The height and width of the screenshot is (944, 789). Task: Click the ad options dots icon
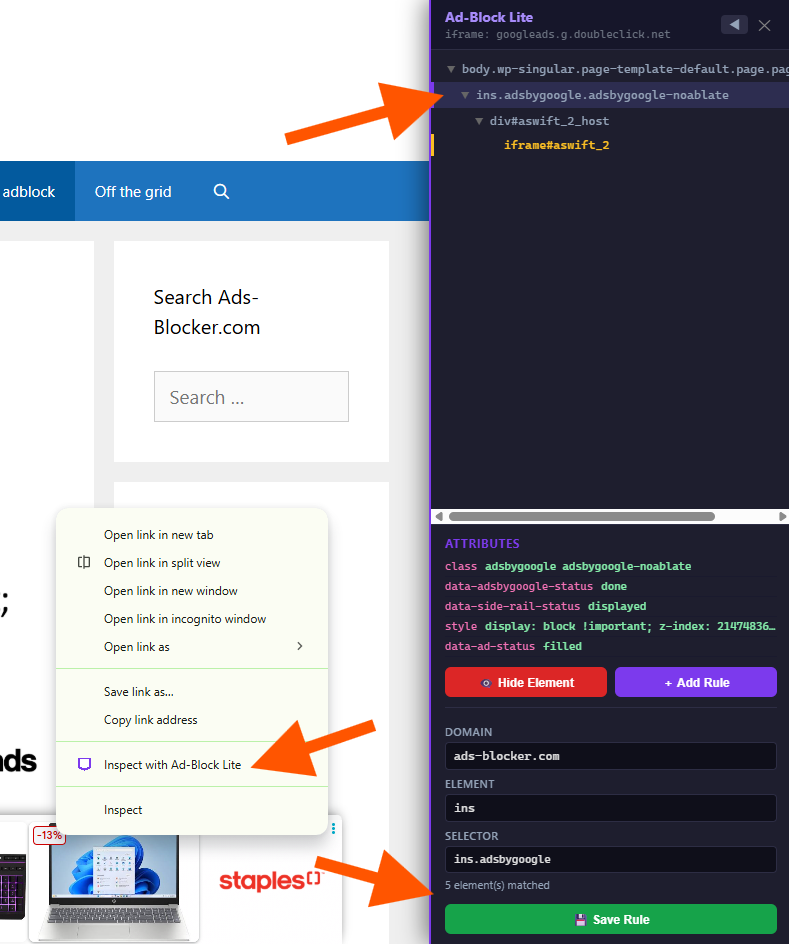coord(333,828)
